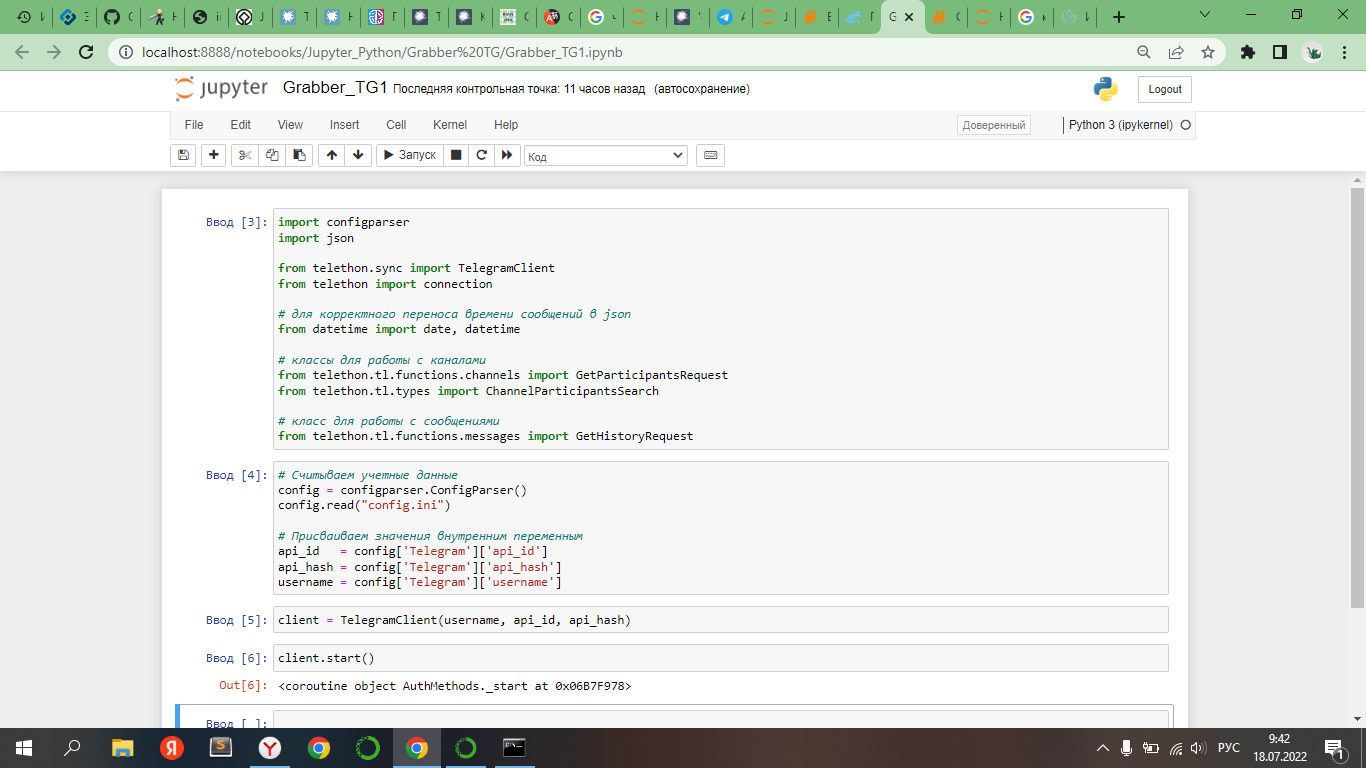
Task: Bookmark this page with star icon
Action: (1208, 52)
